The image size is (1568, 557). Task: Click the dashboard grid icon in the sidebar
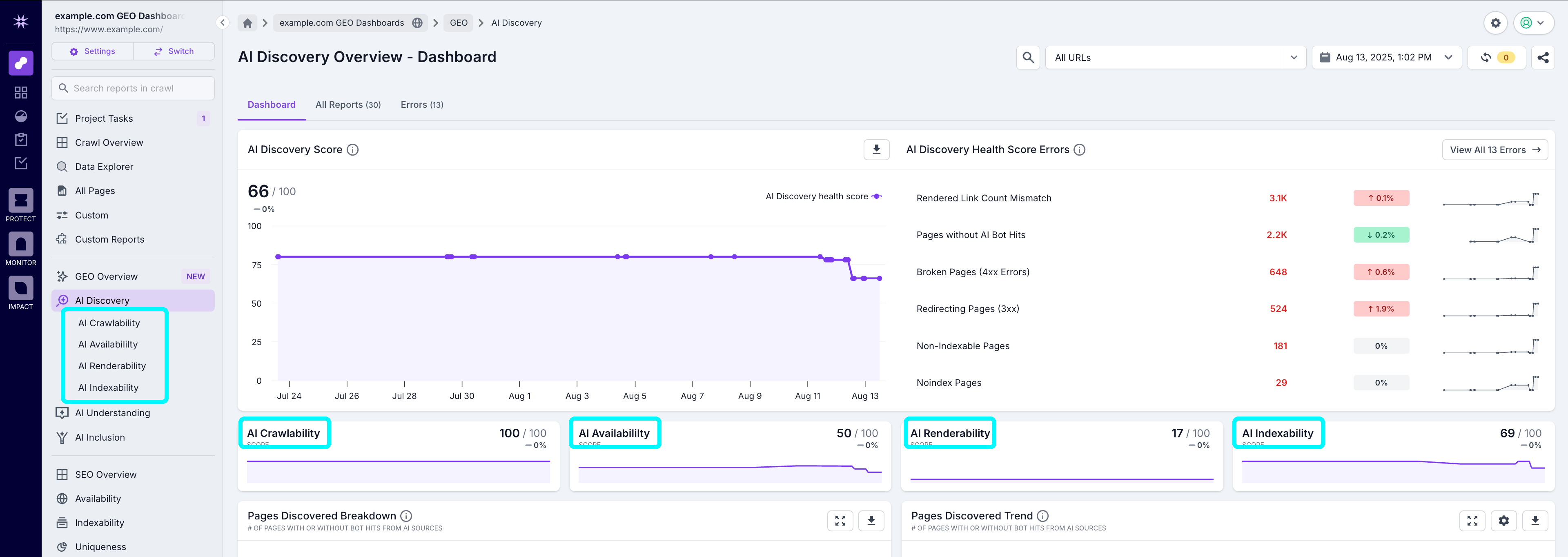point(21,92)
